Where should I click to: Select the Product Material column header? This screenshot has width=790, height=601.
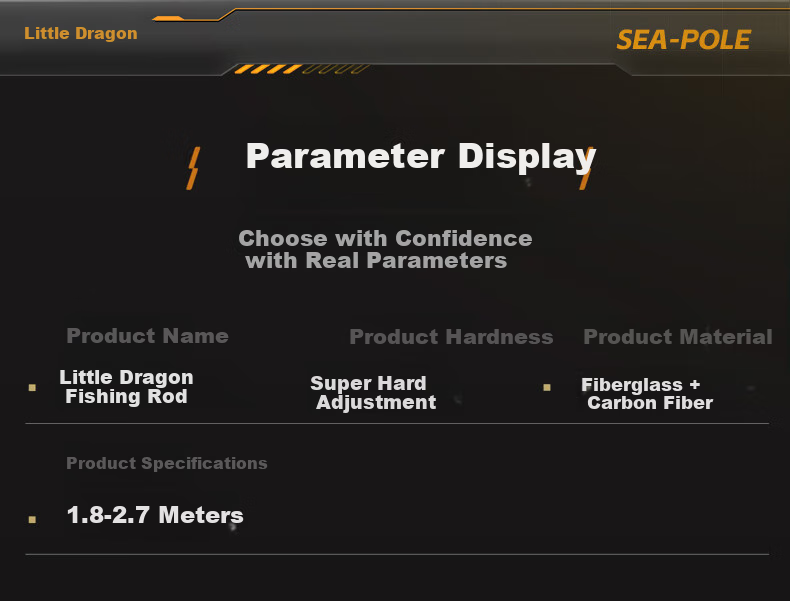(x=678, y=337)
